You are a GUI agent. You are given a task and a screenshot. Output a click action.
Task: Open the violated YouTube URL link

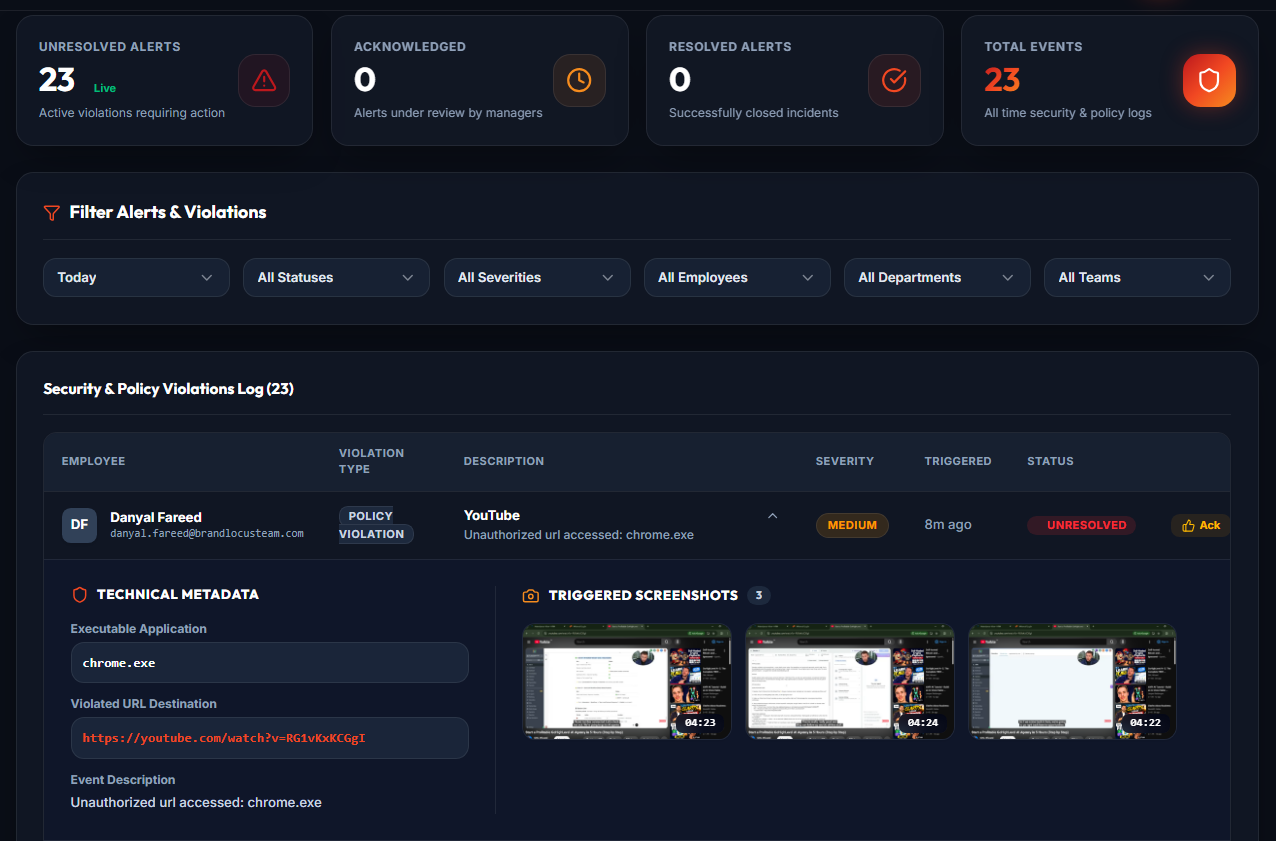coord(224,738)
